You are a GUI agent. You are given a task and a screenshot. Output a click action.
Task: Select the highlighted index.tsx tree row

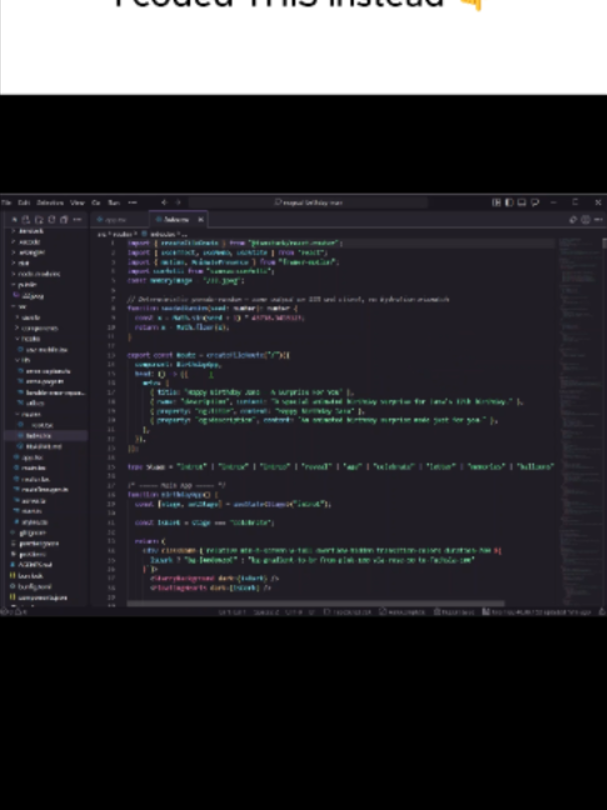click(x=45, y=436)
